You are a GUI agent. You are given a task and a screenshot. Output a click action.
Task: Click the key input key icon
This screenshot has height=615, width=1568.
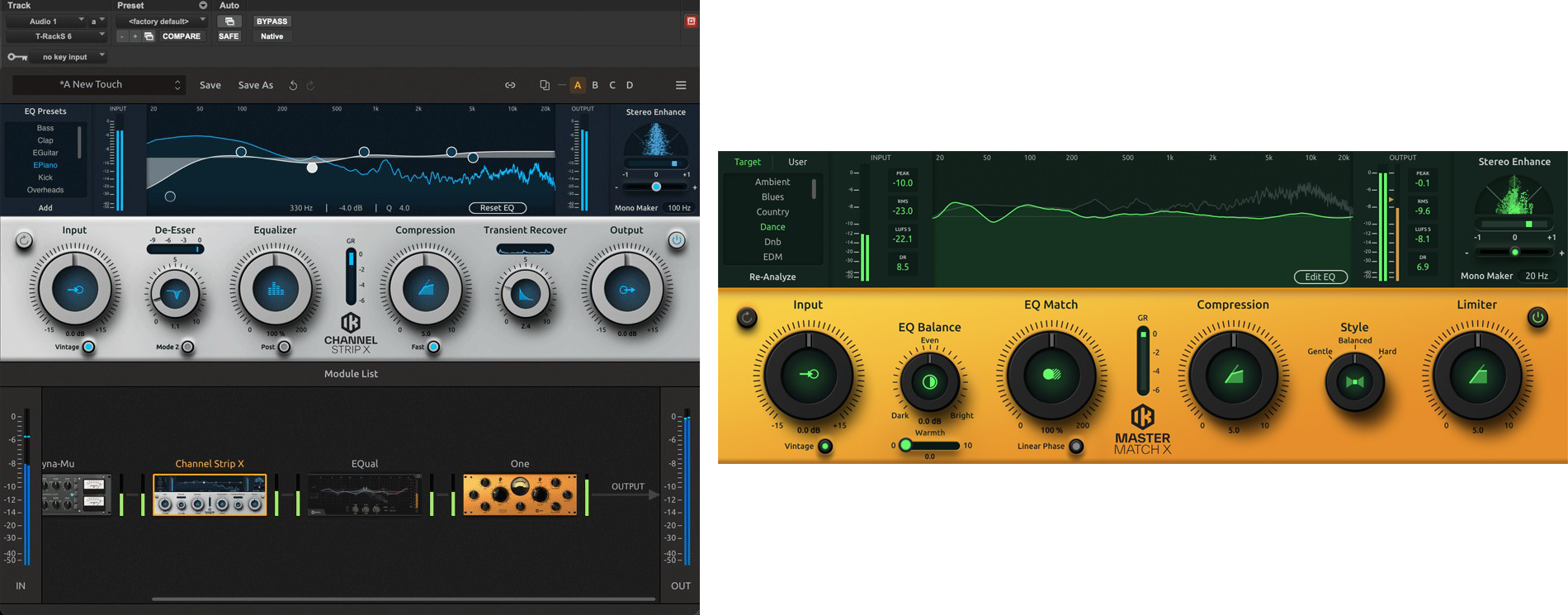click(17, 57)
